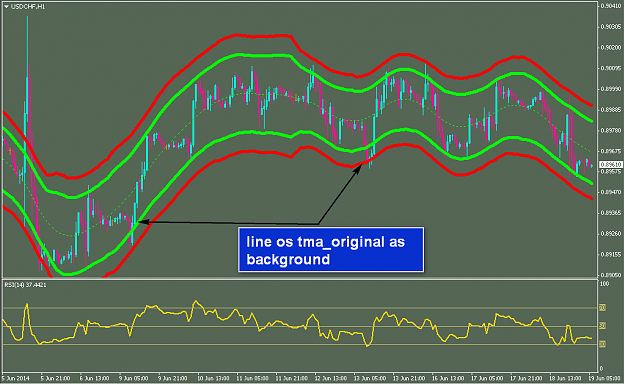Click the 0.90095 price axis label
The height and width of the screenshot is (384, 625).
611,68
